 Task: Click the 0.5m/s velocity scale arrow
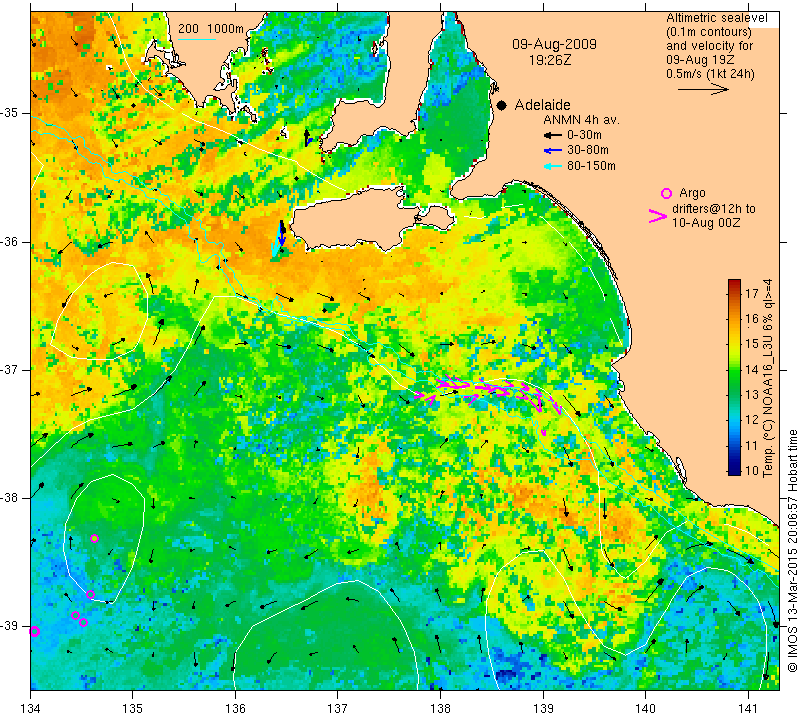[703, 89]
